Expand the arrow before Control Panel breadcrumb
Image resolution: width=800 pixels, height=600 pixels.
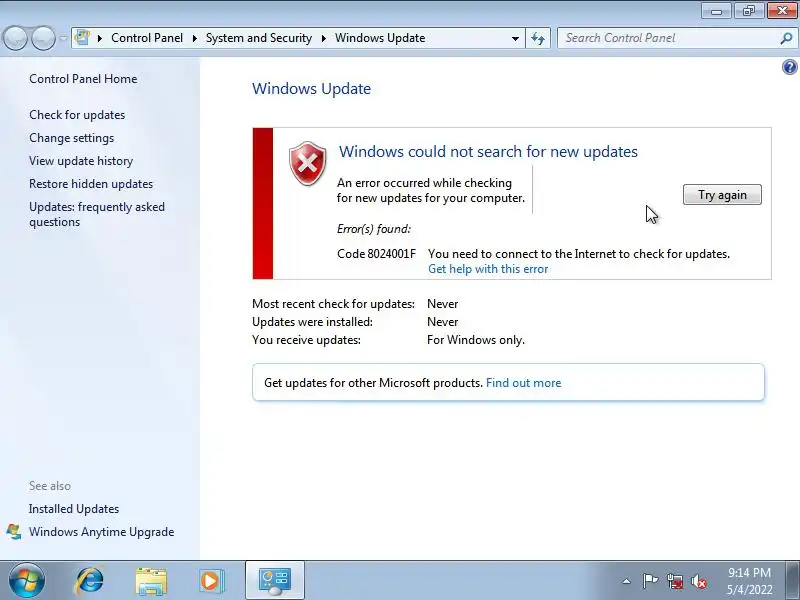100,38
